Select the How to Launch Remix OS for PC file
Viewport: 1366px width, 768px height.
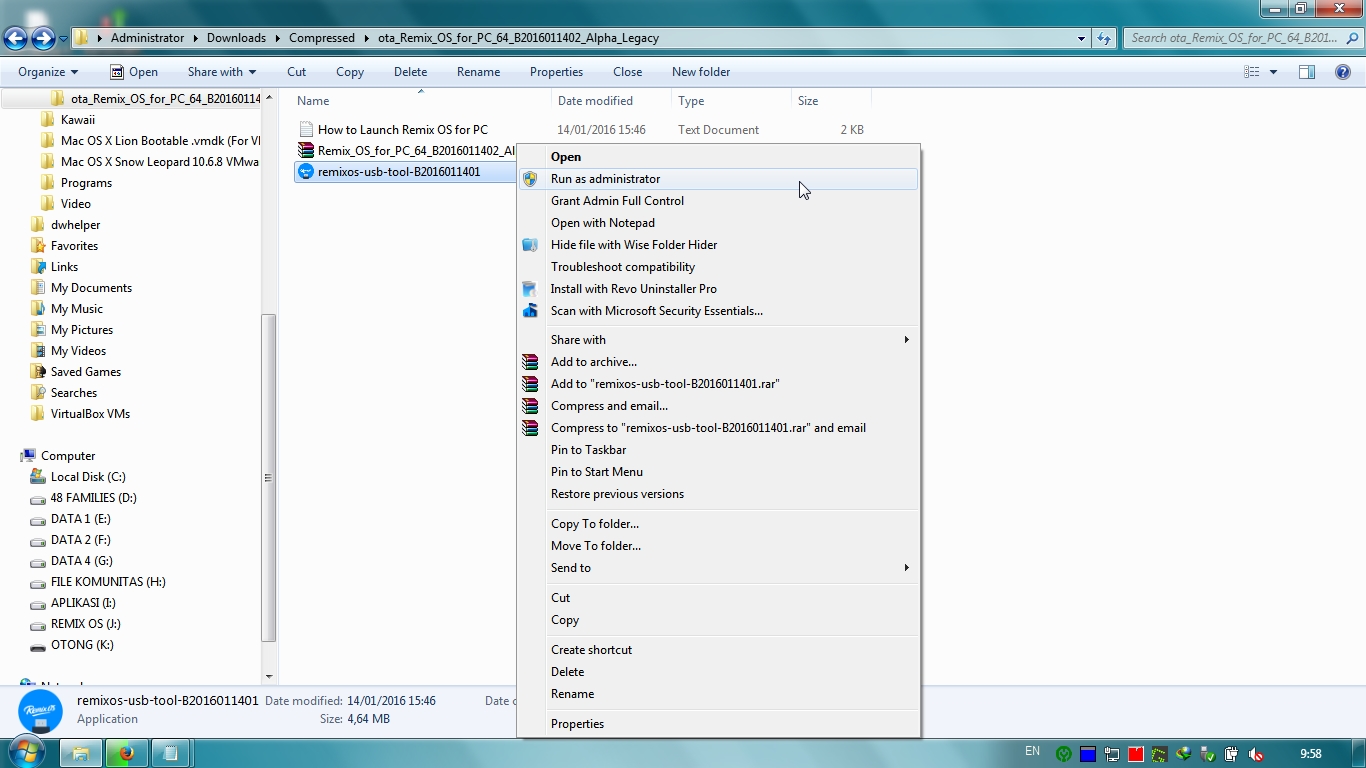pos(402,130)
